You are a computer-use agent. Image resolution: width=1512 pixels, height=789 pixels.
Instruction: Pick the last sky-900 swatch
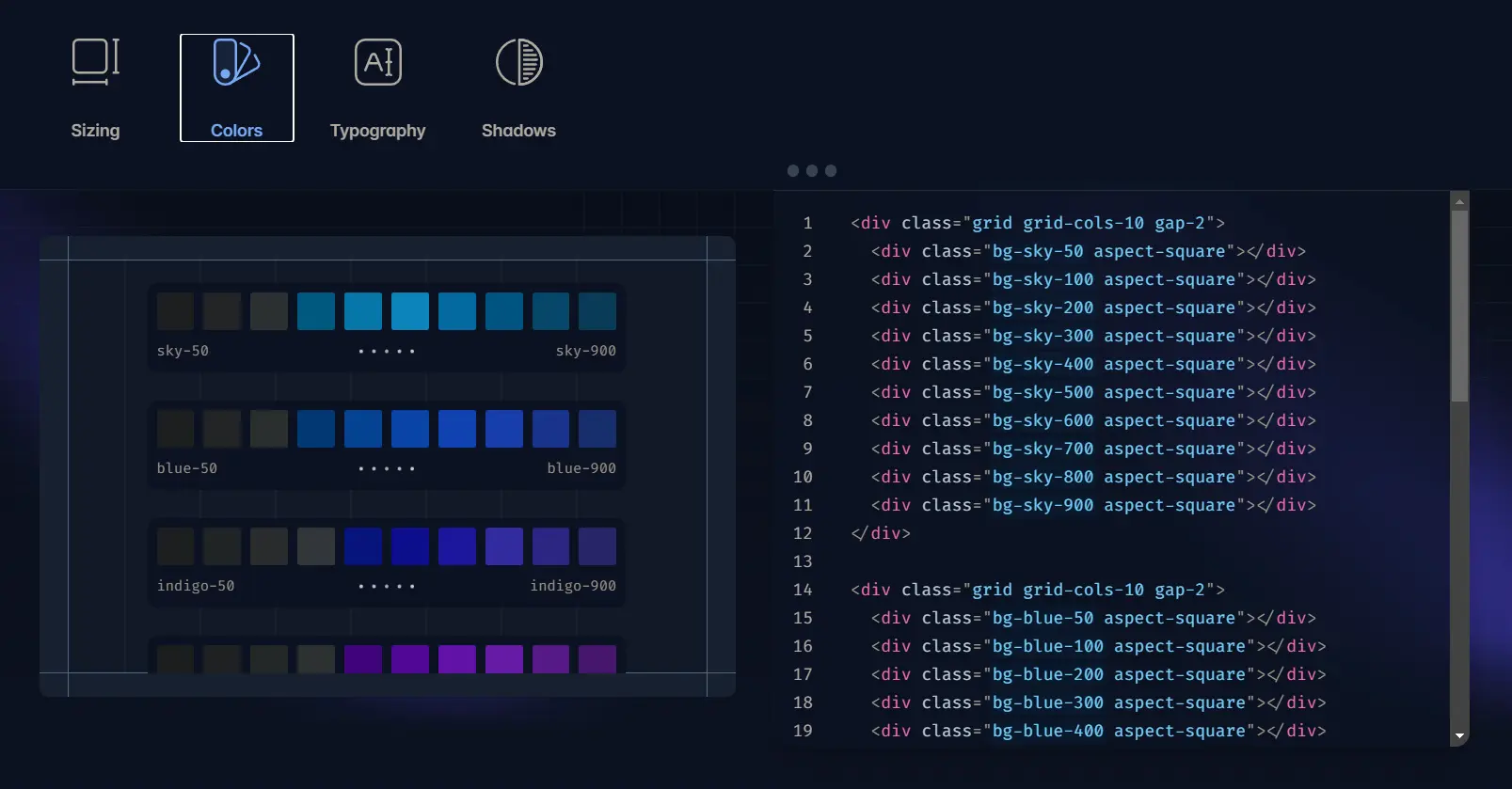pyautogui.click(x=597, y=311)
